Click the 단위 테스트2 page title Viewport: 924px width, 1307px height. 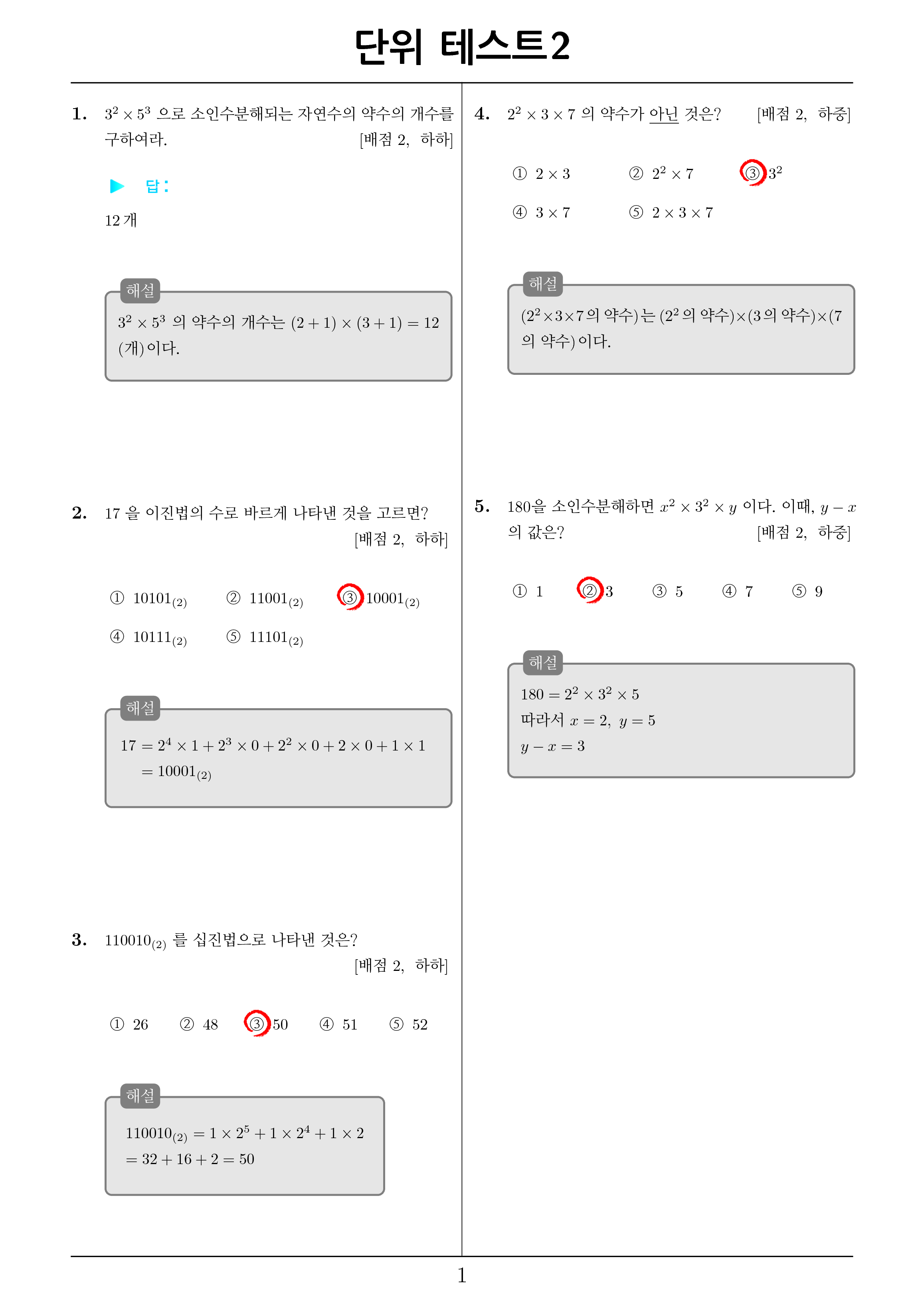(x=462, y=46)
